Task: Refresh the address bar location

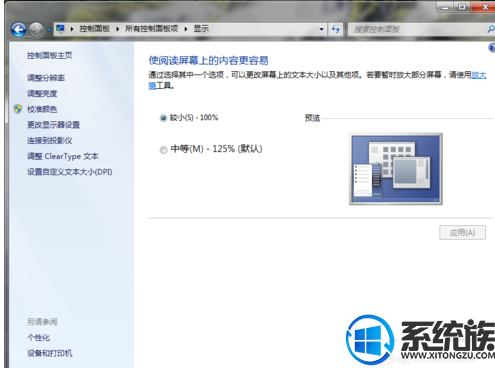Action: pos(336,29)
